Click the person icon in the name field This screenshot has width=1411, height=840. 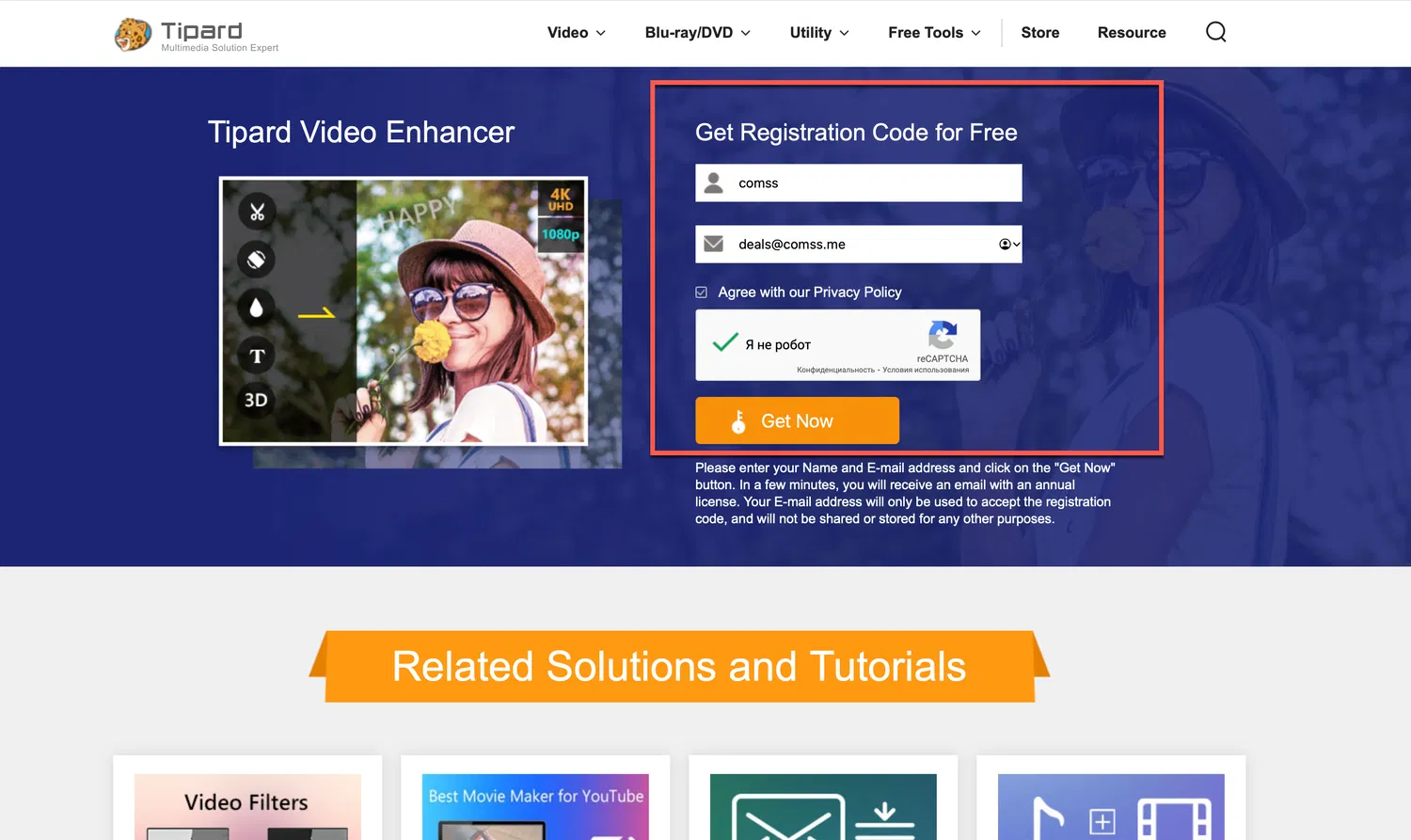[x=713, y=182]
